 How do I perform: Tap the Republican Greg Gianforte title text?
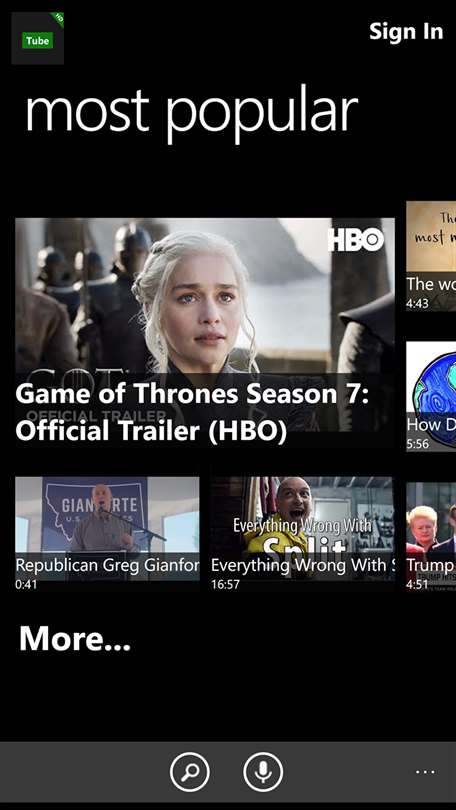[x=107, y=565]
